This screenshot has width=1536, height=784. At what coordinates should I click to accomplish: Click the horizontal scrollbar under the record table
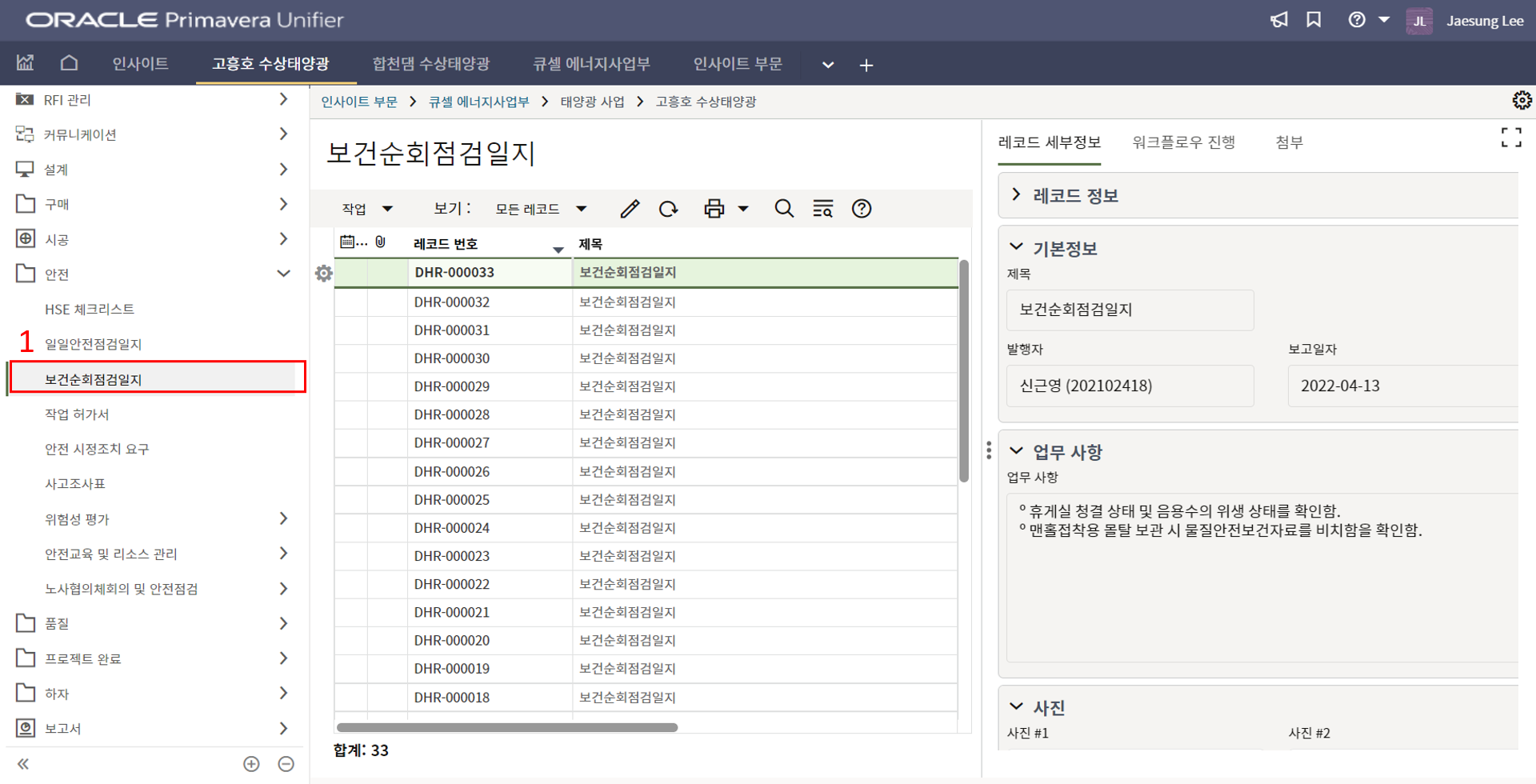pyautogui.click(x=507, y=727)
